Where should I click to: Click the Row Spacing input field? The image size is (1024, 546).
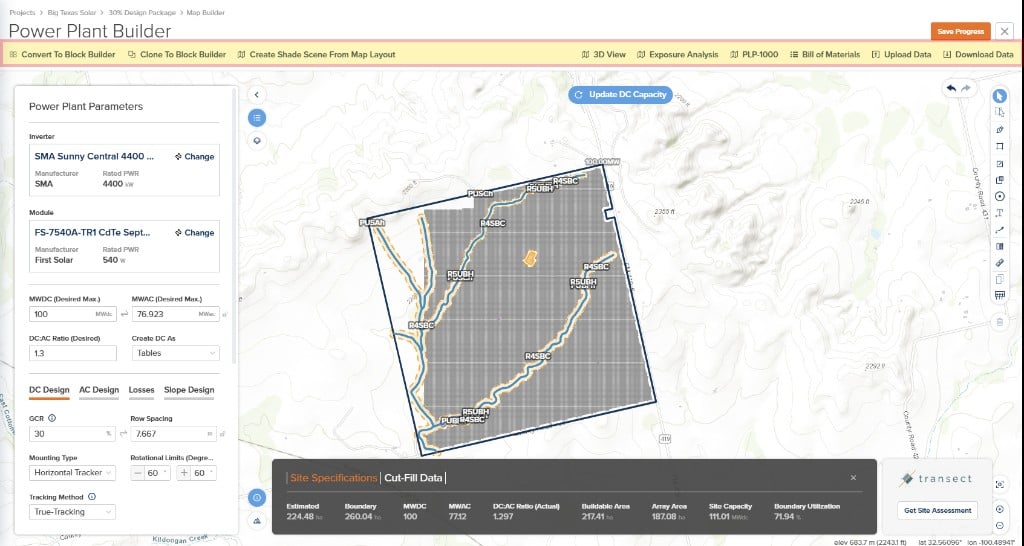(x=174, y=434)
